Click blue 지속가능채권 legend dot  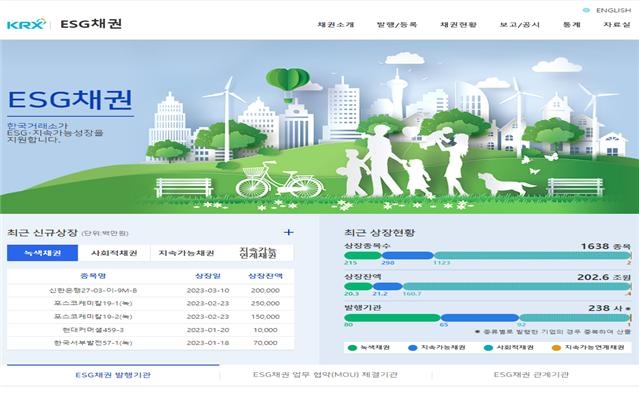413,348
